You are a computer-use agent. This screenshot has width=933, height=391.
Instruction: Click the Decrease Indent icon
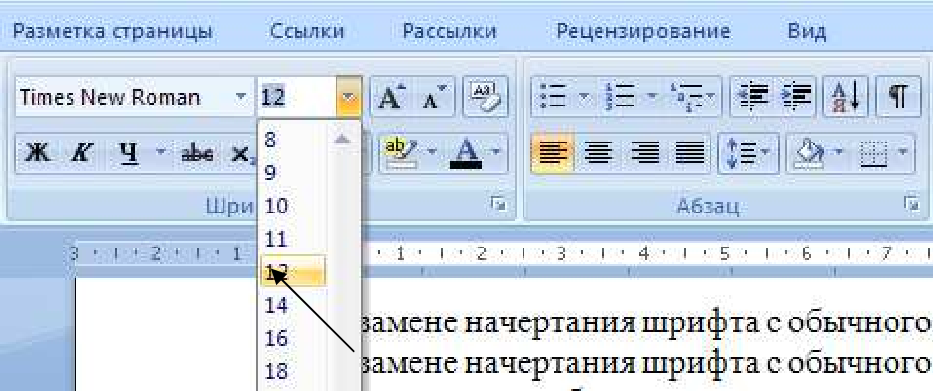tap(753, 95)
